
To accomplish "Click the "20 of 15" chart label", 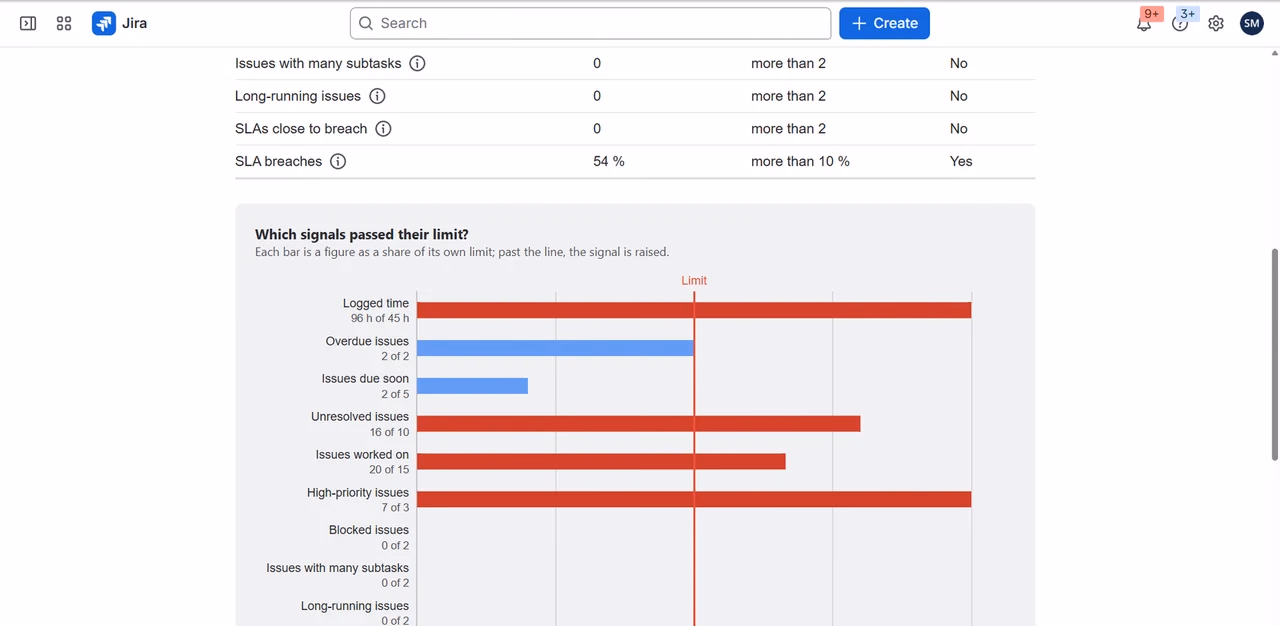I will [x=389, y=469].
